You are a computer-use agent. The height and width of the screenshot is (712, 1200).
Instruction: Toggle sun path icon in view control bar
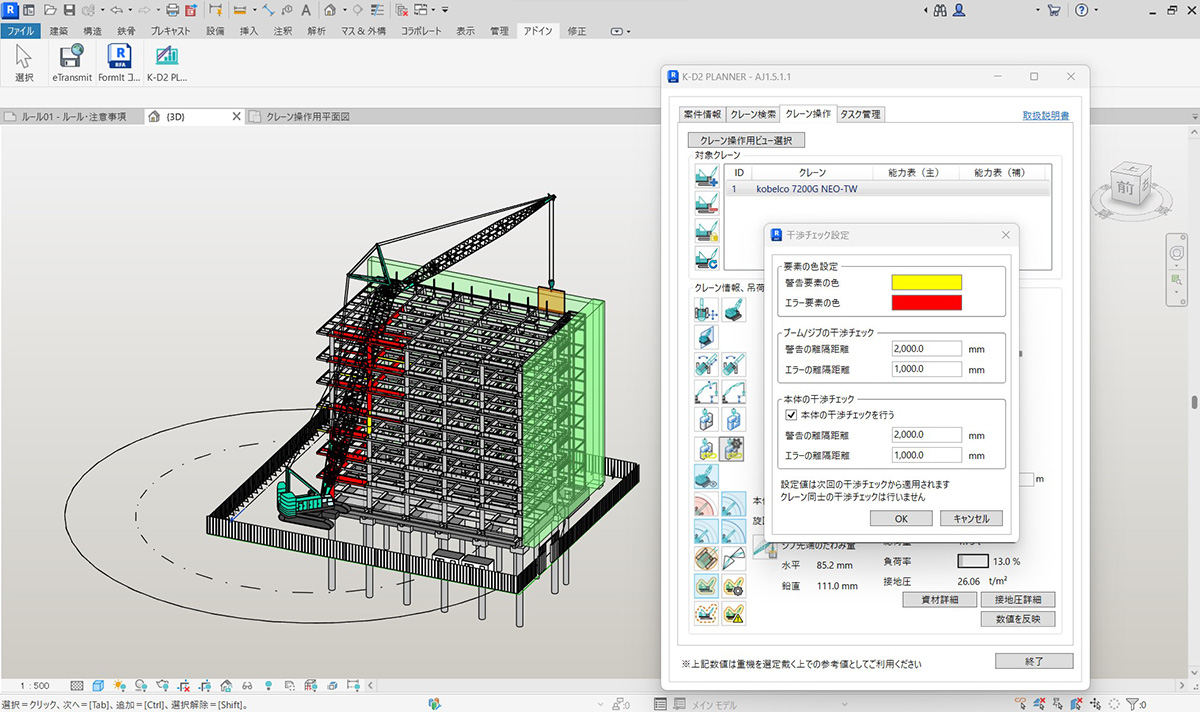(x=119, y=686)
